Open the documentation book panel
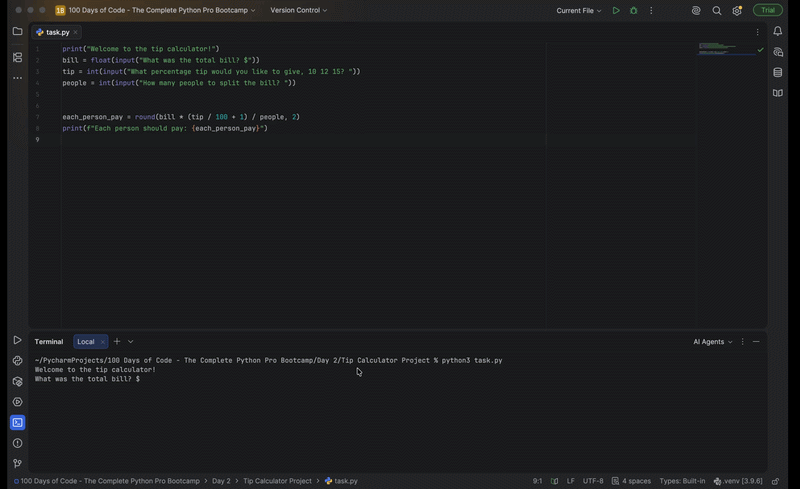Screen dimensions: 800x489 click(x=778, y=93)
